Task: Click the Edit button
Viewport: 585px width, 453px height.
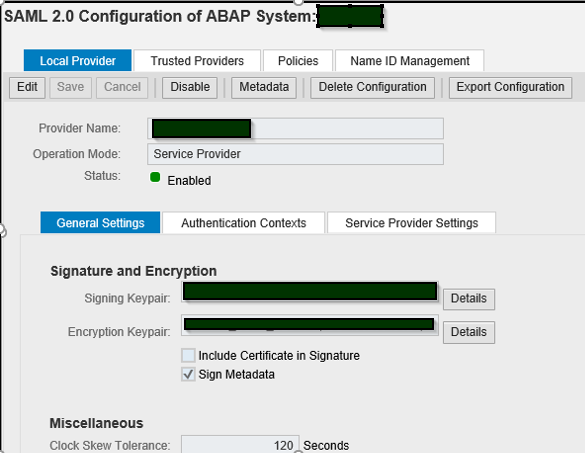Action: click(27, 88)
